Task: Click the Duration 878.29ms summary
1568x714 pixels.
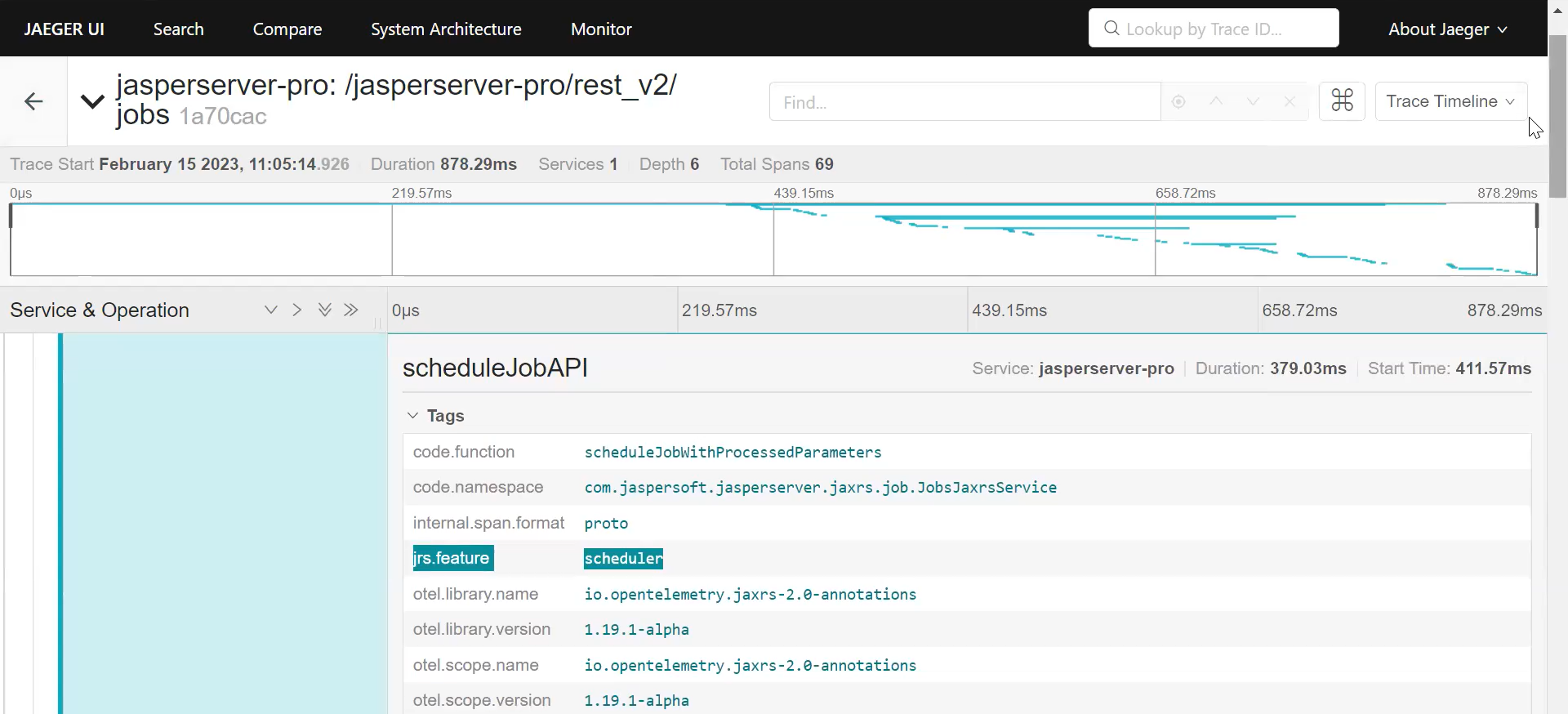Action: [x=443, y=164]
